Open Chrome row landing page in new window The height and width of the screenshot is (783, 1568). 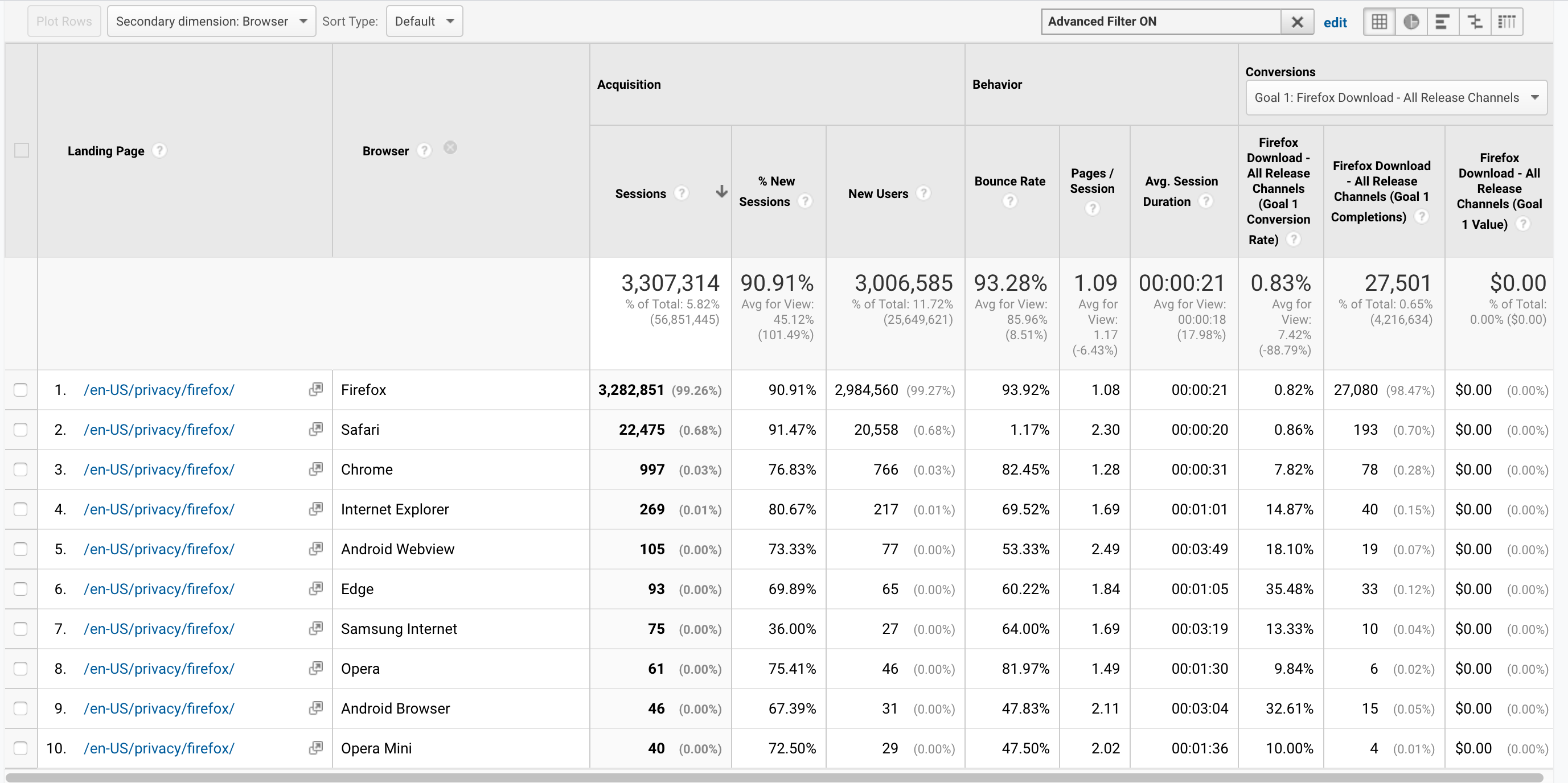tap(315, 469)
